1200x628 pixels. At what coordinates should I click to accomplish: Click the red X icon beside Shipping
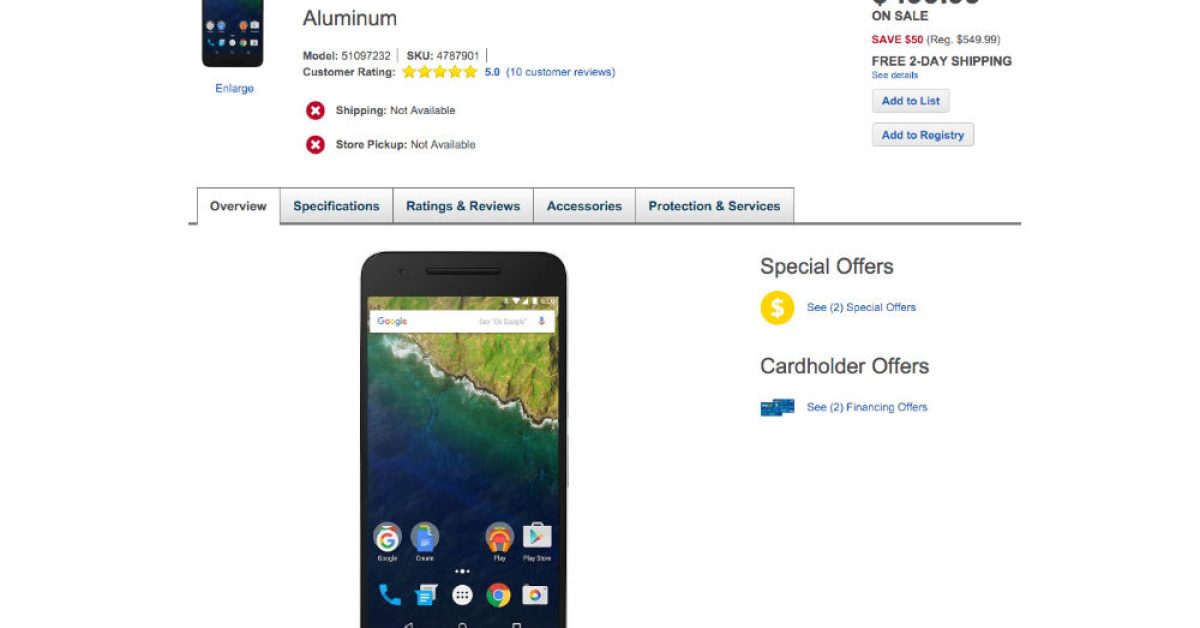click(315, 110)
